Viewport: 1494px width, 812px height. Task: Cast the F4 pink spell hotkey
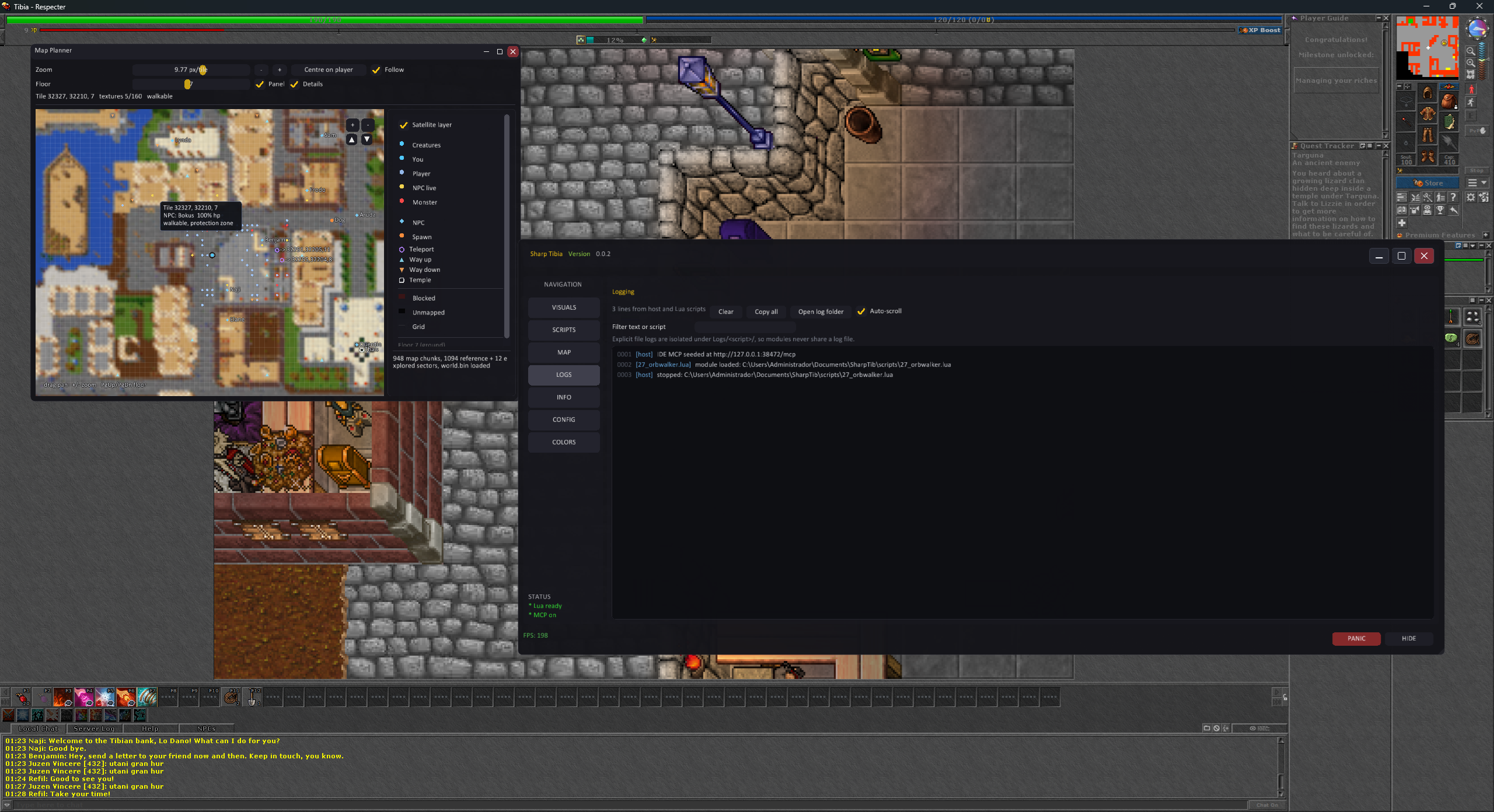click(x=83, y=697)
